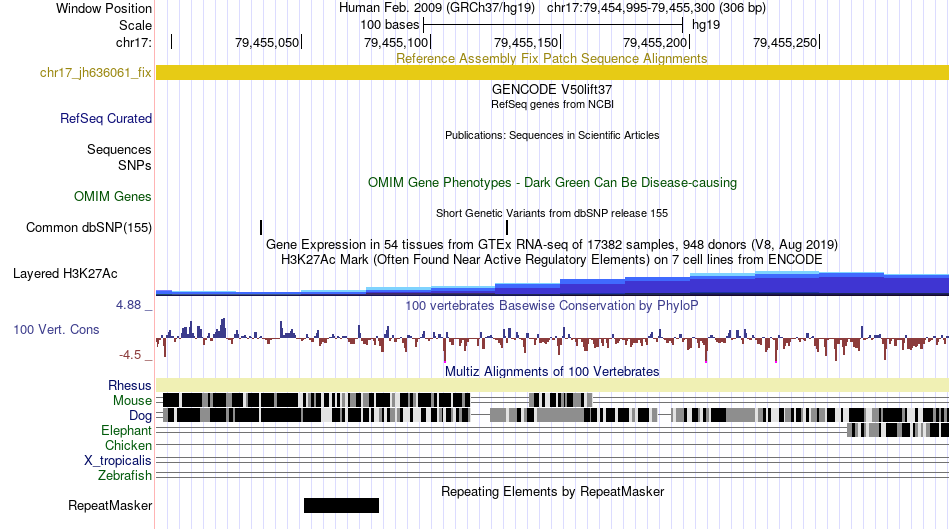Click Reference Assembly Fix Patch Sequence Alignments title
This screenshot has width=950, height=529.
point(552,58)
